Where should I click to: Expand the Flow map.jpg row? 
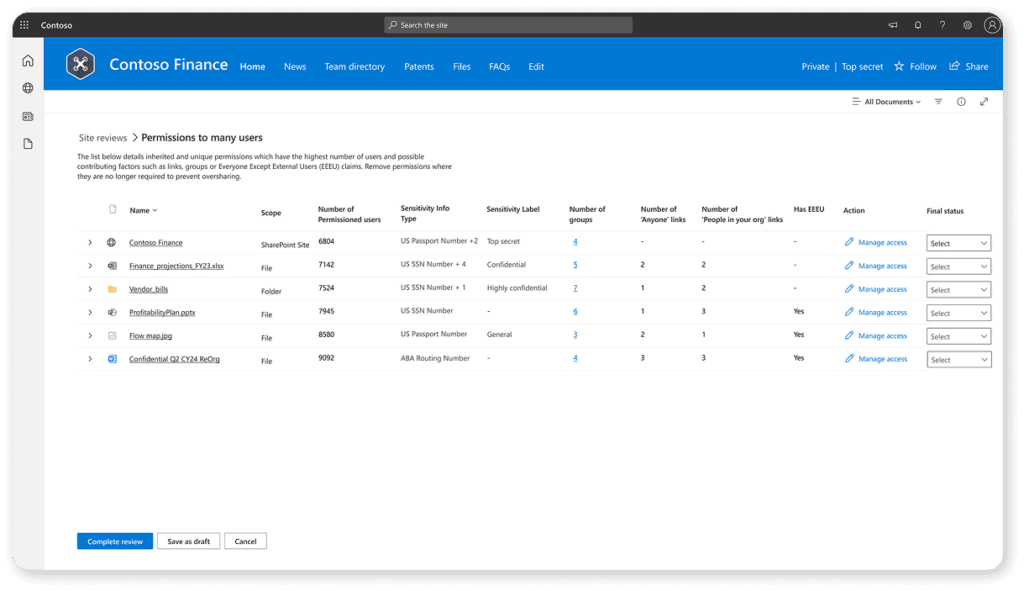(x=90, y=336)
